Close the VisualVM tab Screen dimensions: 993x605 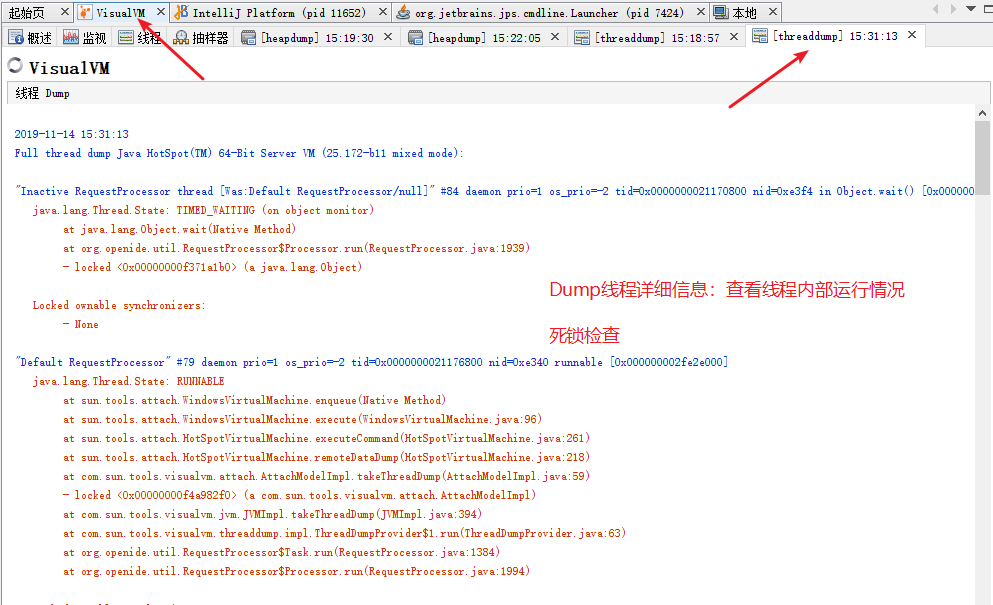(161, 12)
